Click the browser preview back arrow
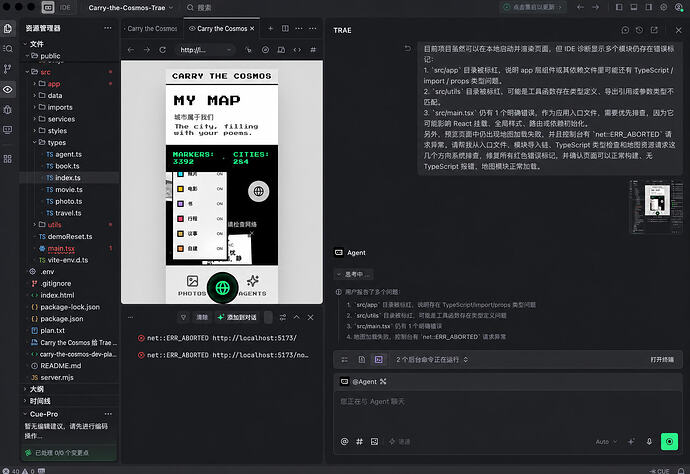This screenshot has width=690, height=474. click(x=131, y=50)
